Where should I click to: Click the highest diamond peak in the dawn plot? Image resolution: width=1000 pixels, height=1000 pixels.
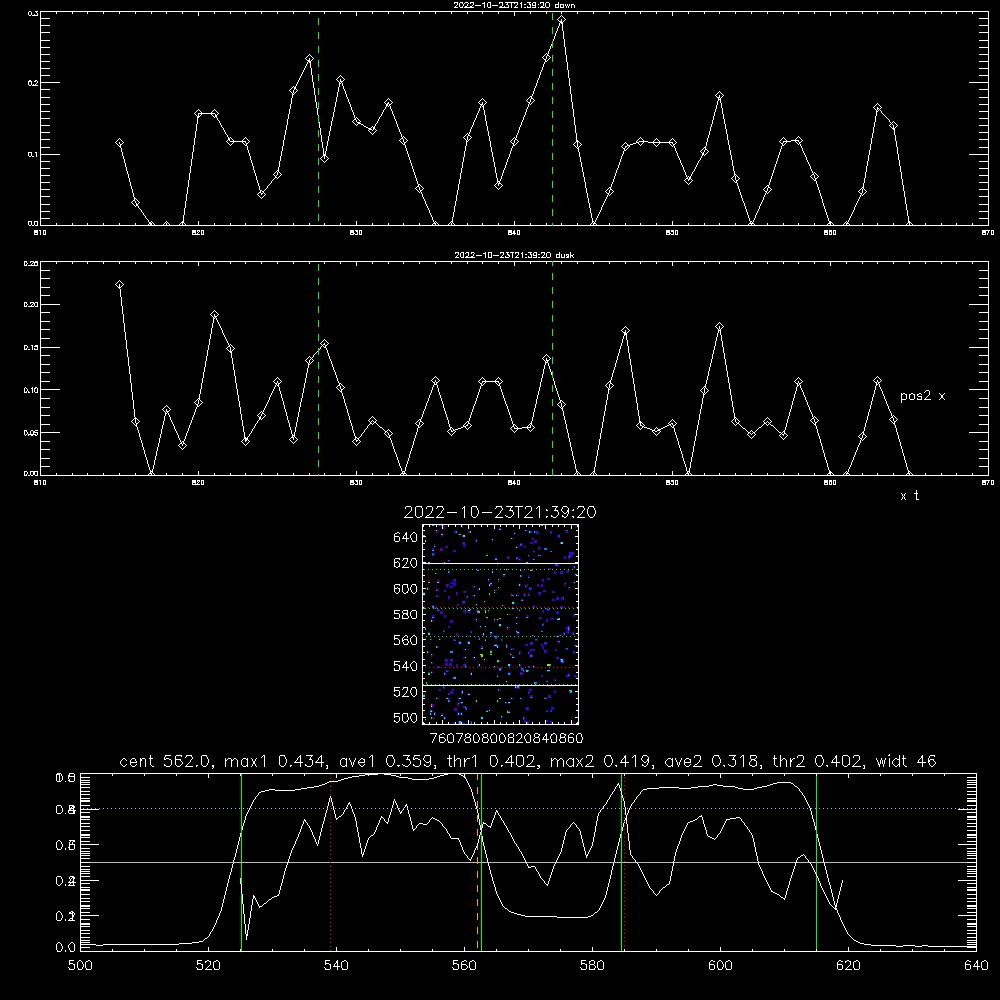pos(561,20)
